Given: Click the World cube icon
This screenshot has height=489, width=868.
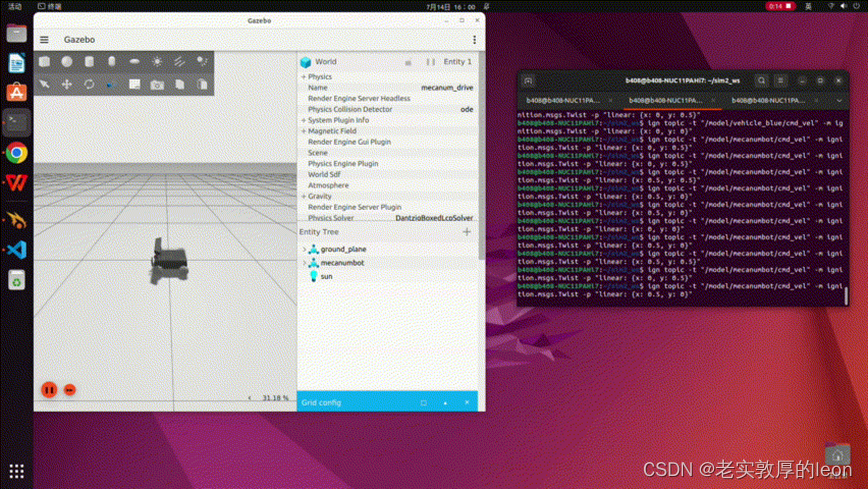Looking at the screenshot, I should pos(306,62).
